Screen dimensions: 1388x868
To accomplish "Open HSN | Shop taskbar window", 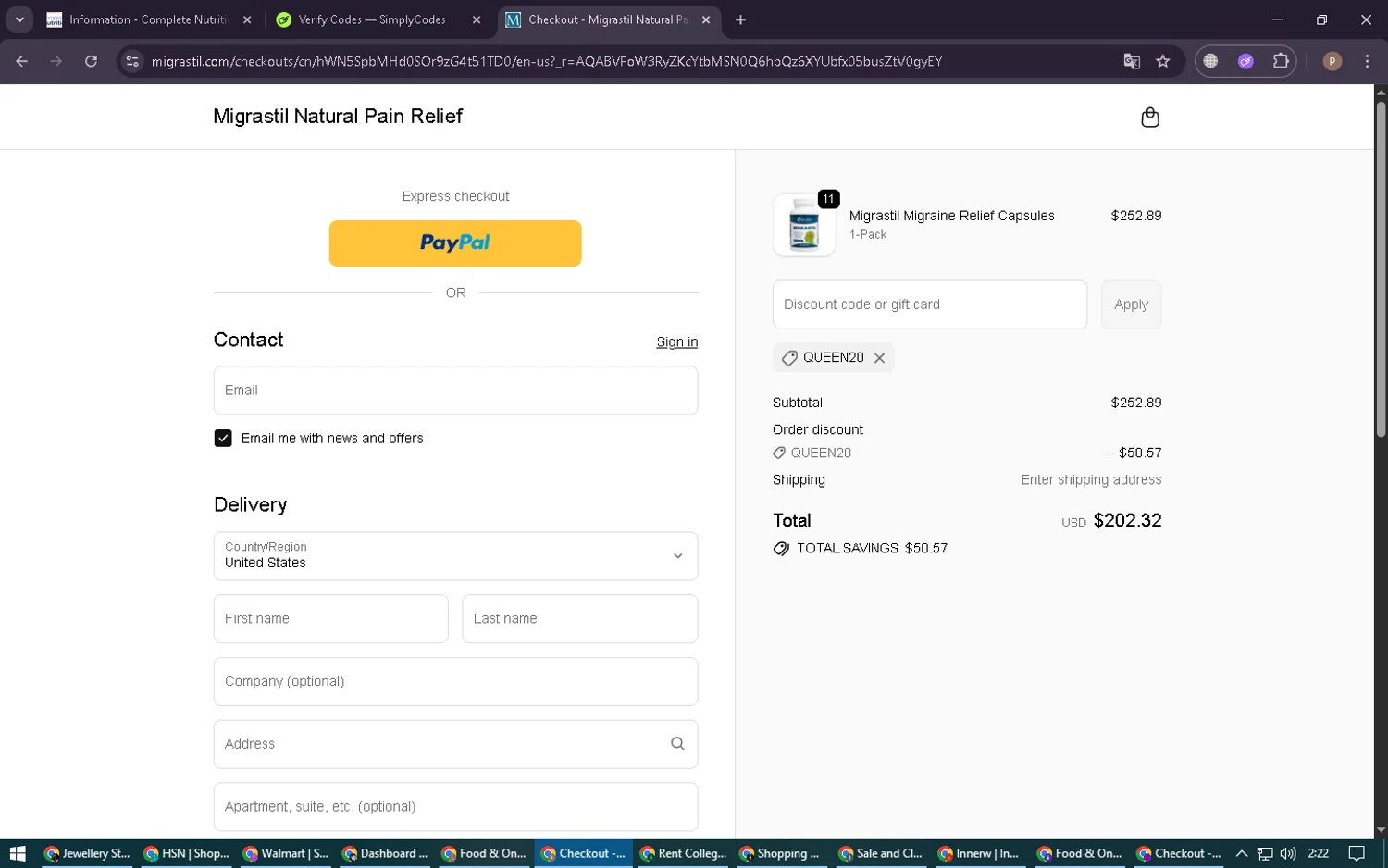I will click(187, 853).
